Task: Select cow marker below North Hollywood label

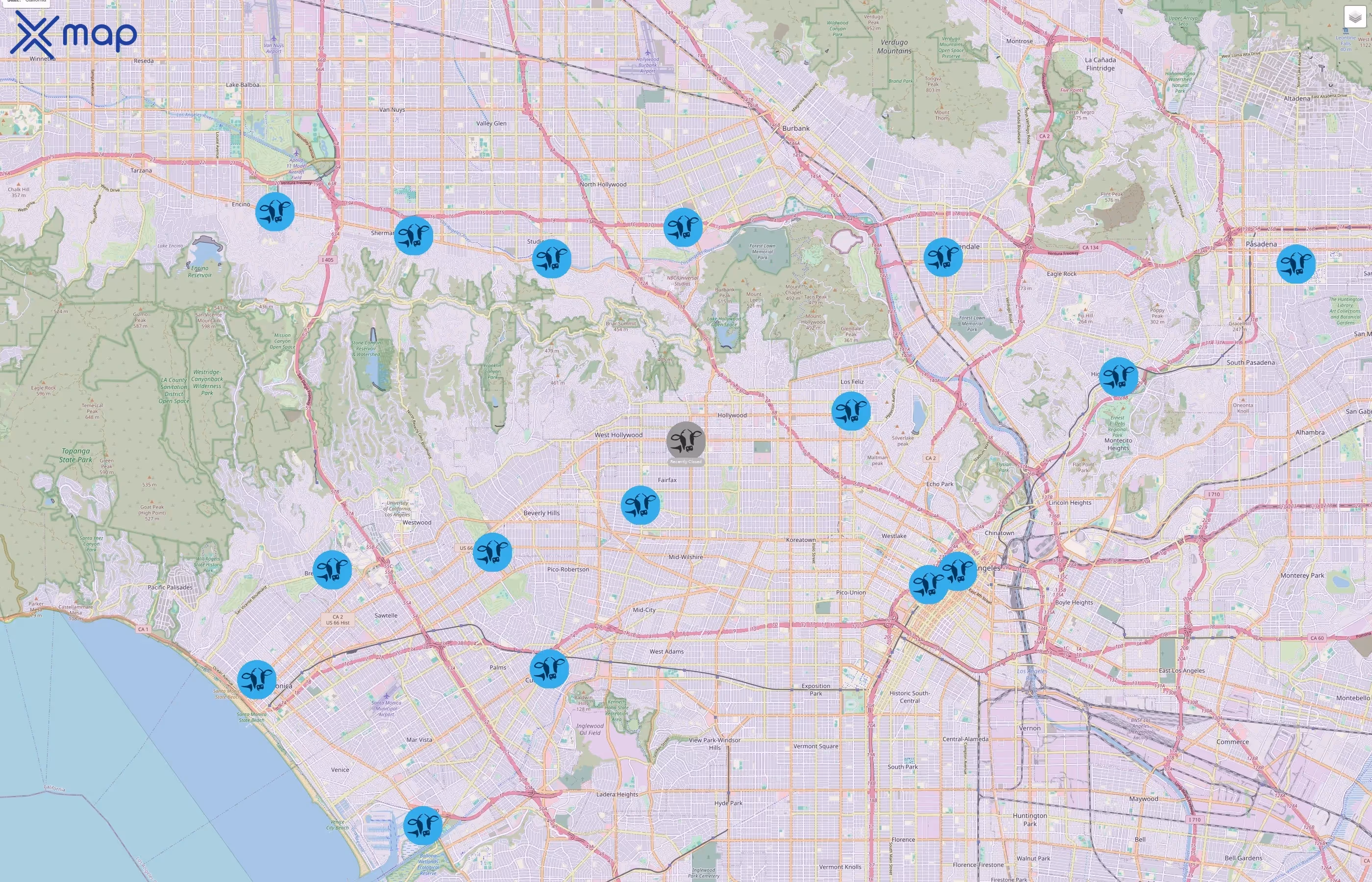Action: click(683, 227)
